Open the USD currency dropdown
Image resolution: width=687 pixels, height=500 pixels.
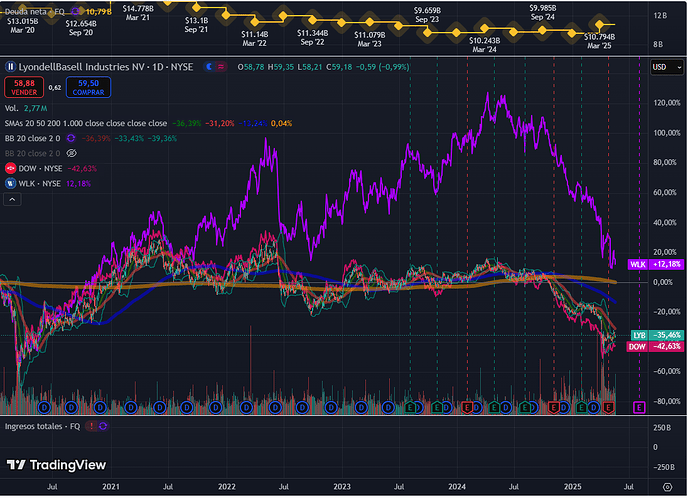(666, 67)
